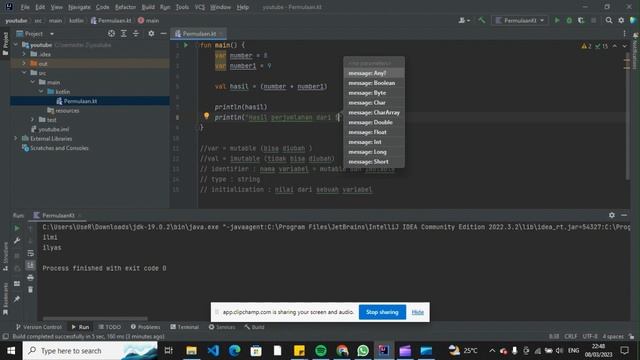This screenshot has height=360, width=640.
Task: Click the Windows search box
Action: click(90, 350)
